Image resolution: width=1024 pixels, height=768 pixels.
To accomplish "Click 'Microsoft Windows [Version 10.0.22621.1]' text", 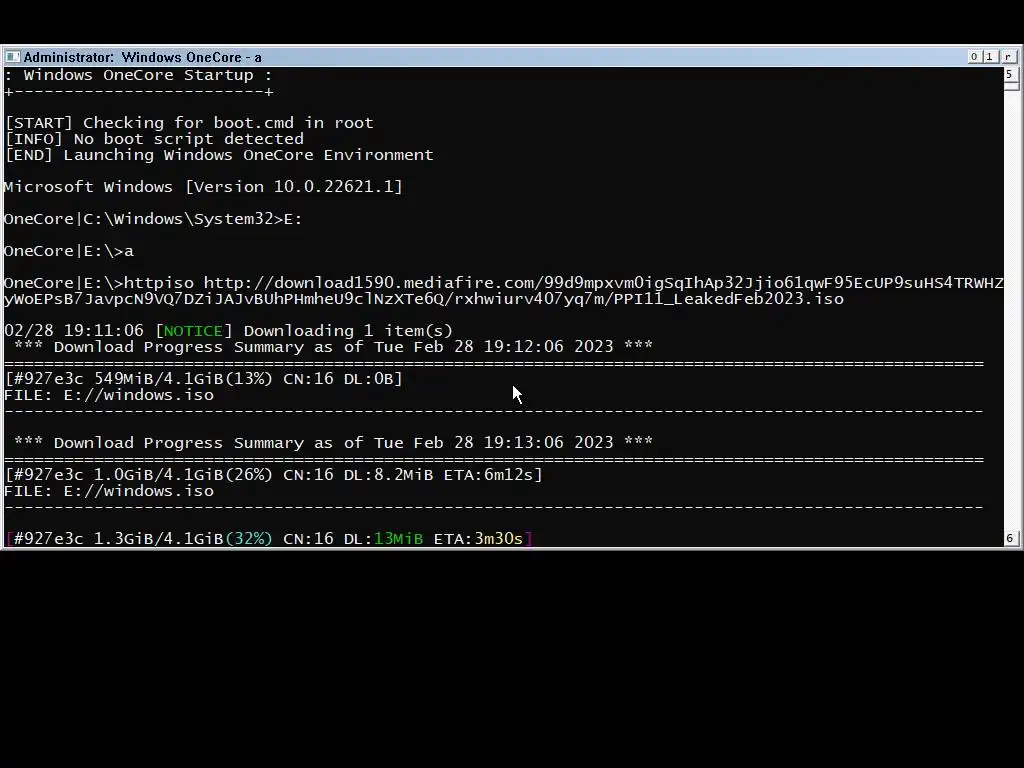I will [203, 187].
